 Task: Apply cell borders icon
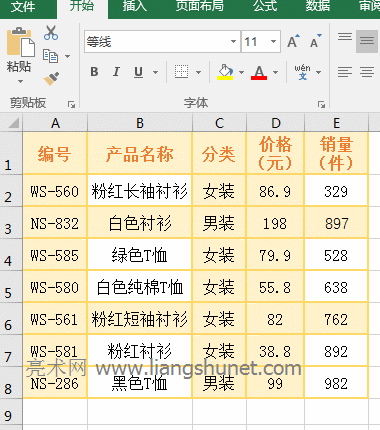point(181,72)
